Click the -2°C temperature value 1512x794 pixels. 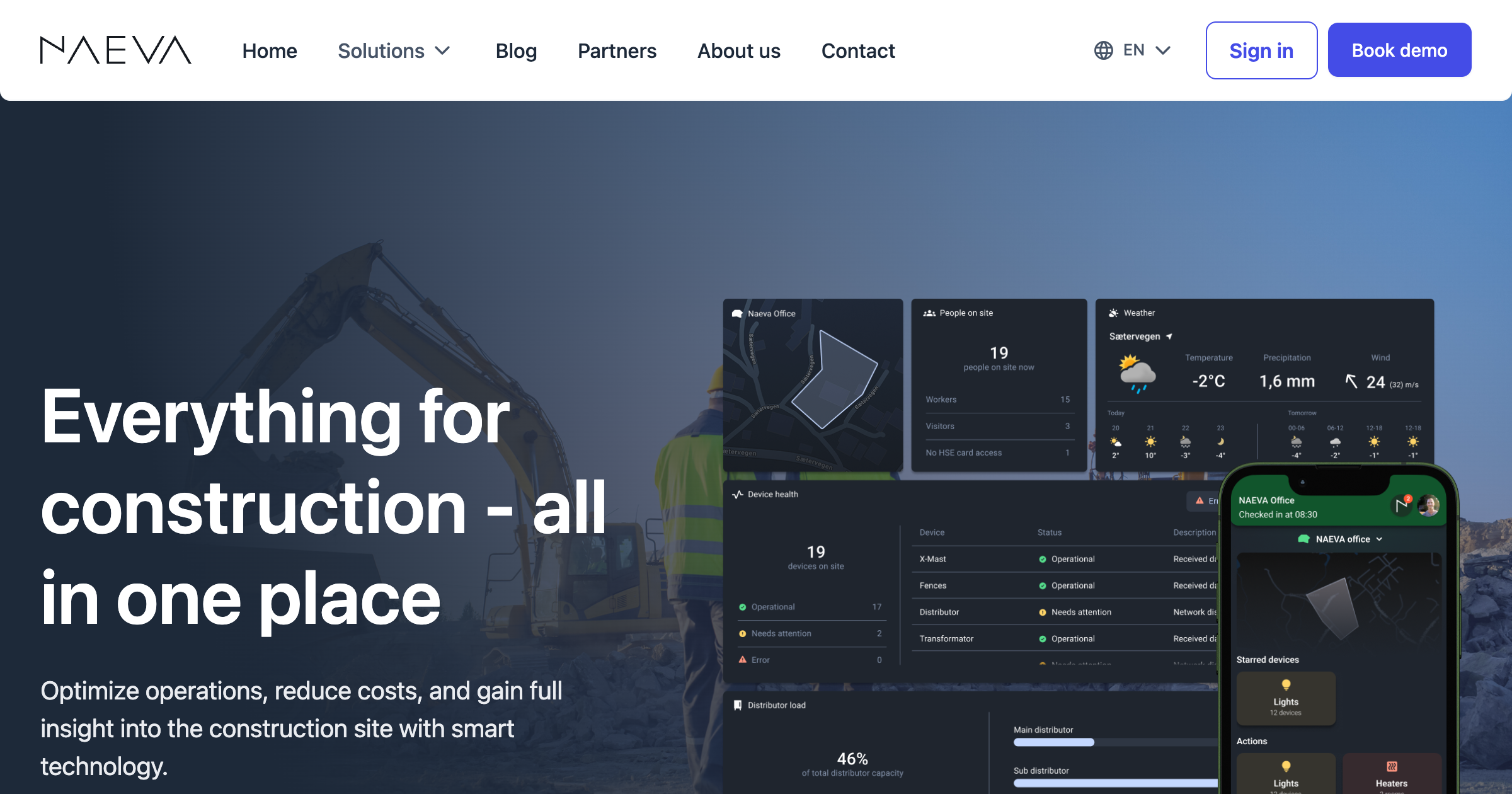pos(1208,381)
